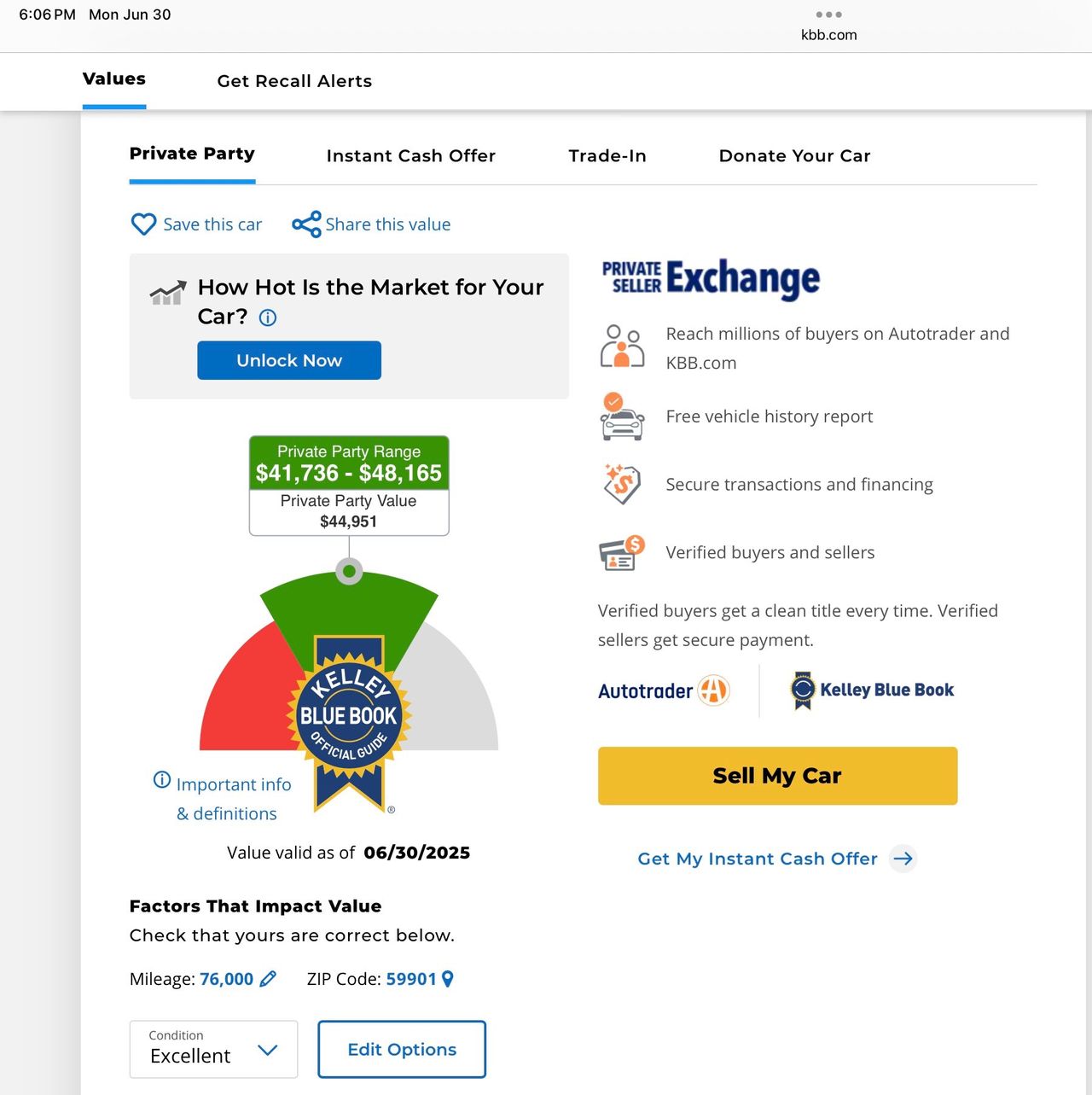
Task: Go to Get Recall Alerts
Action: click(294, 81)
